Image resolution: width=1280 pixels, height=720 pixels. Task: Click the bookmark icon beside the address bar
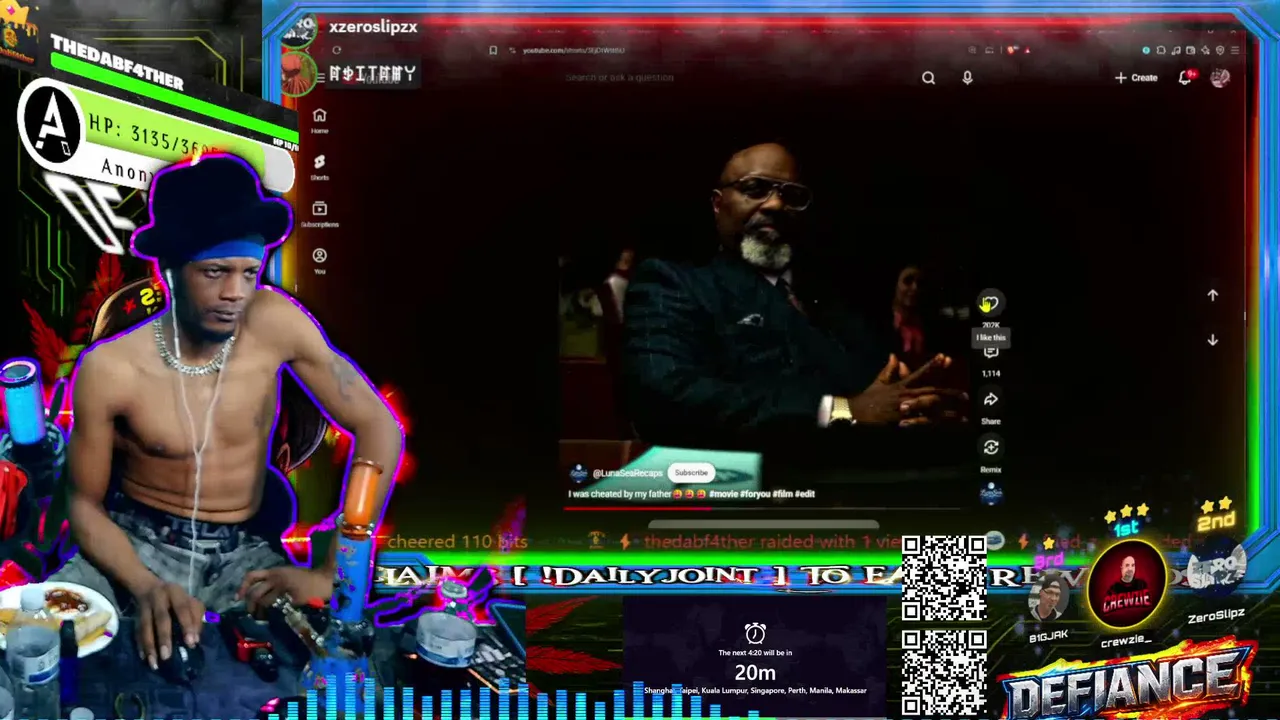[493, 50]
